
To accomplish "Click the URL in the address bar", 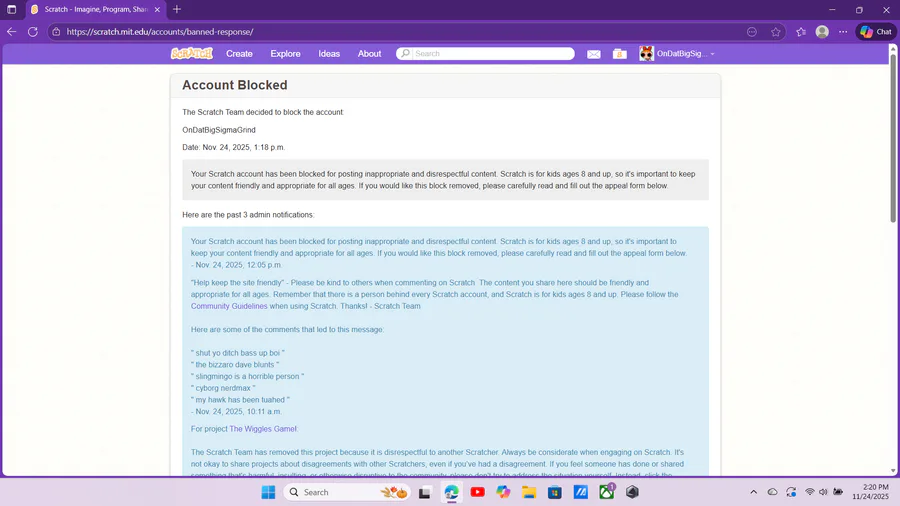I will [160, 32].
